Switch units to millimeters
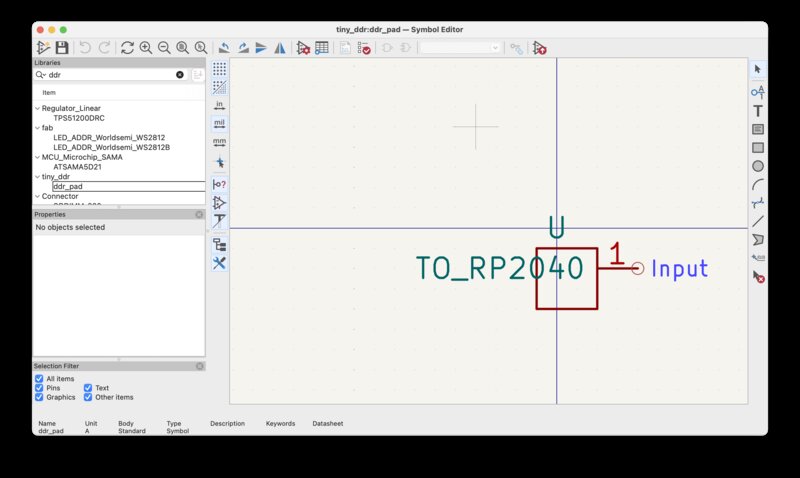Viewport: 800px width, 478px height. tap(219, 142)
